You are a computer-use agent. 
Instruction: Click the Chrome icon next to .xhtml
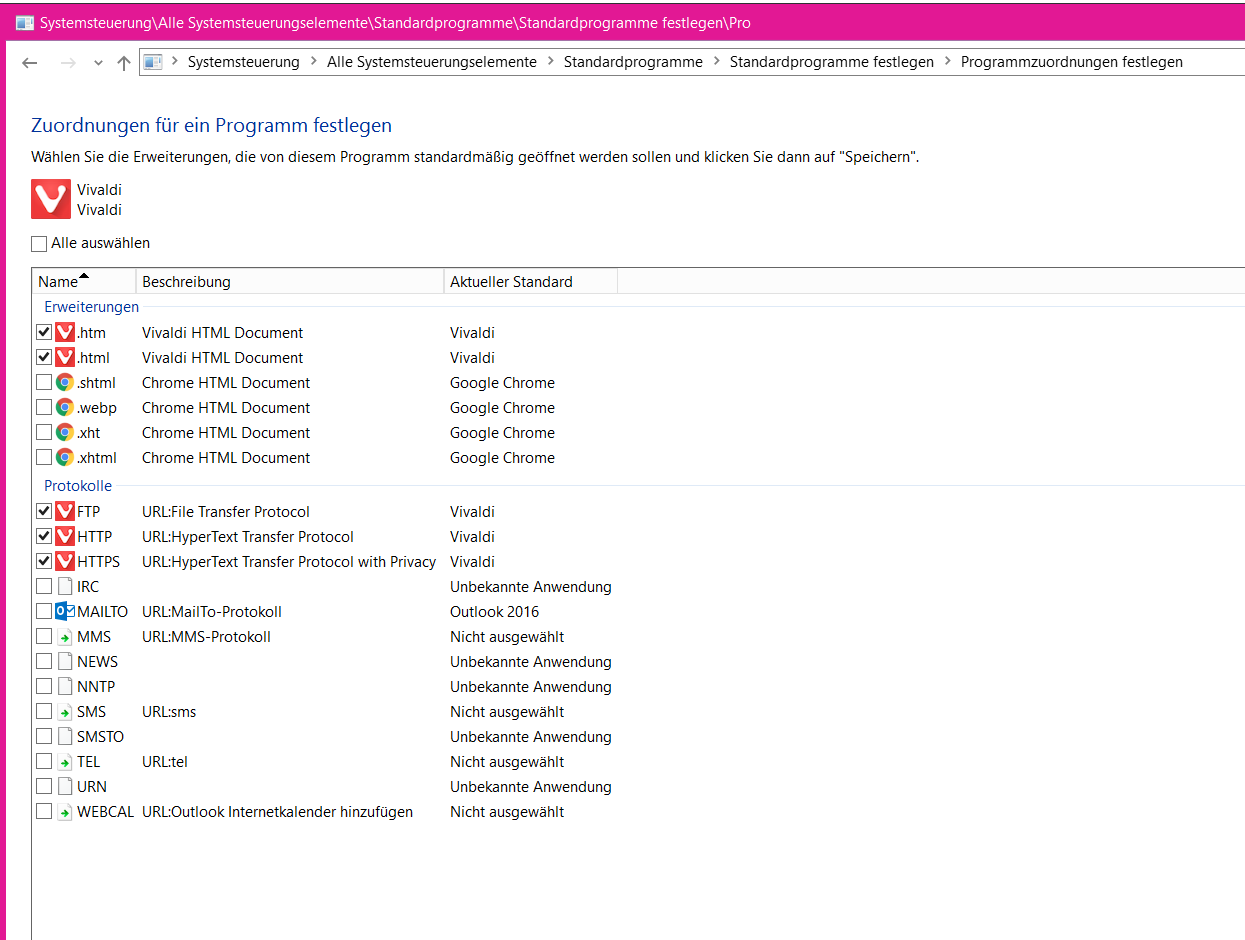(65, 457)
